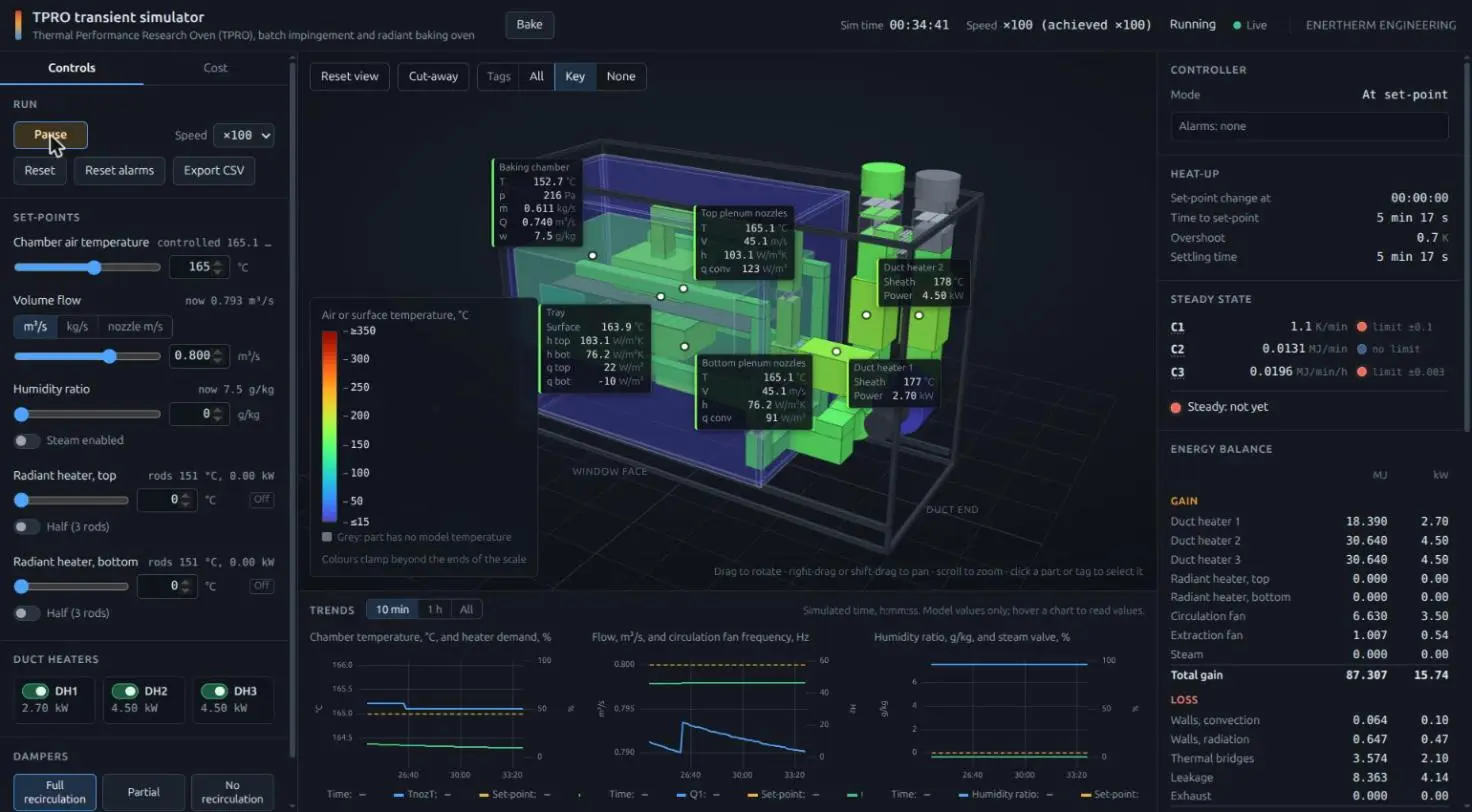Select No recirculation damper setting
Image resolution: width=1472 pixels, height=812 pixels.
tap(232, 792)
